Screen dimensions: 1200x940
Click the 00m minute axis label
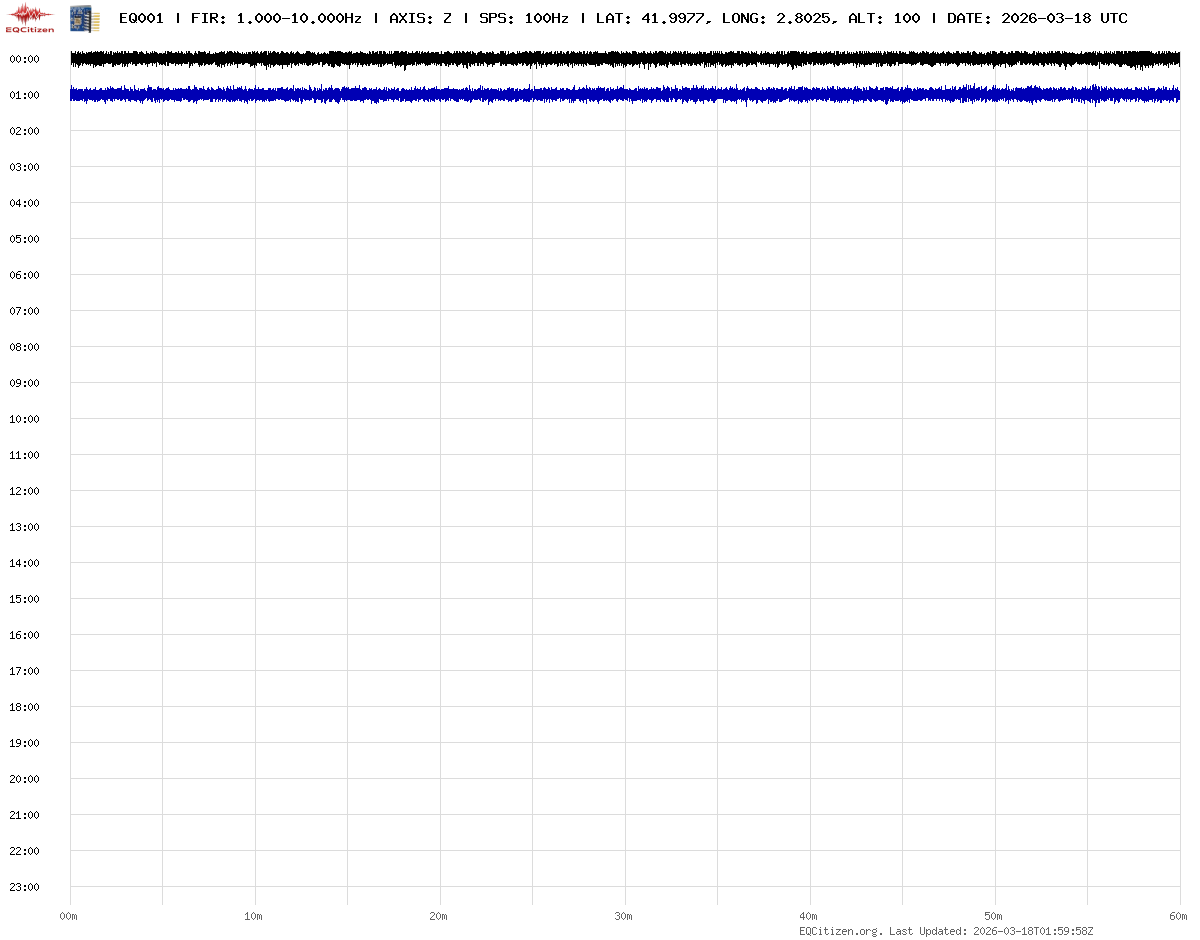tap(69, 916)
